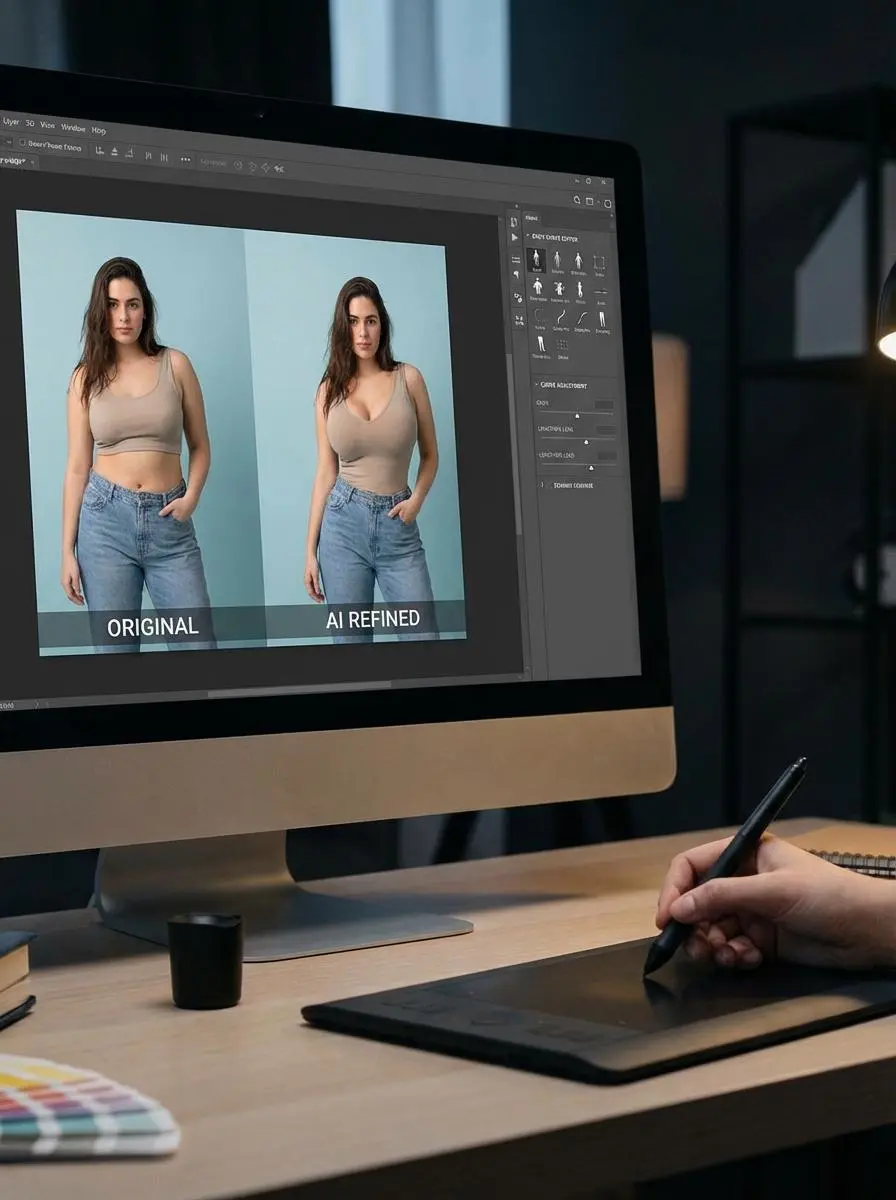The width and height of the screenshot is (896, 1200).
Task: Open the ellipsis overflow icon on the options bar
Action: pos(184,158)
